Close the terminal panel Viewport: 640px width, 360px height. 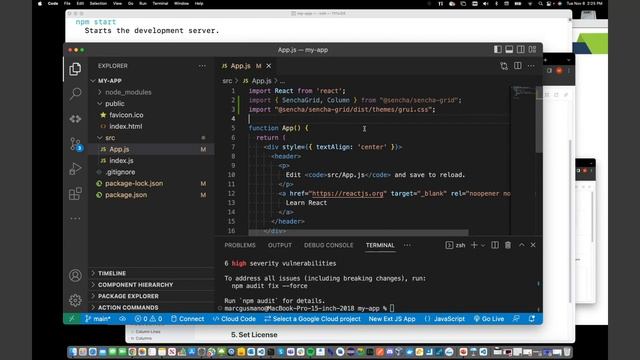533,245
